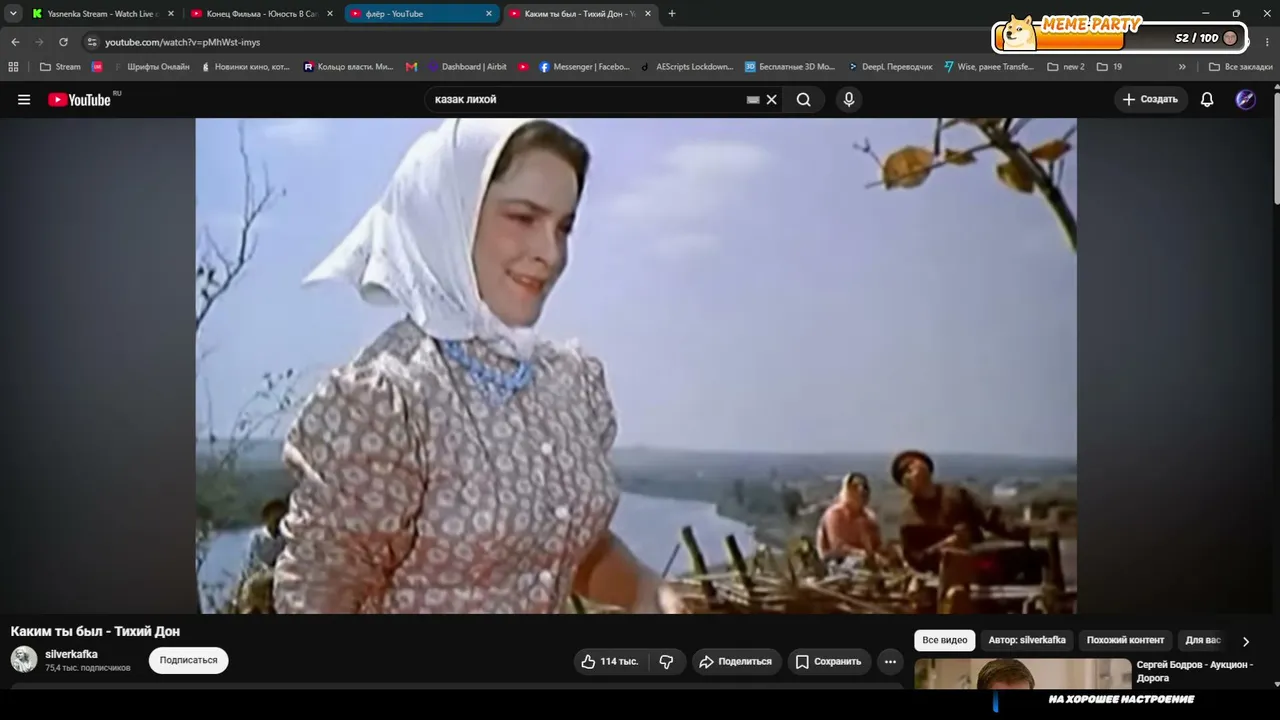This screenshot has width=1280, height=720.
Task: Like the video (114 тыс.)
Action: pos(610,661)
